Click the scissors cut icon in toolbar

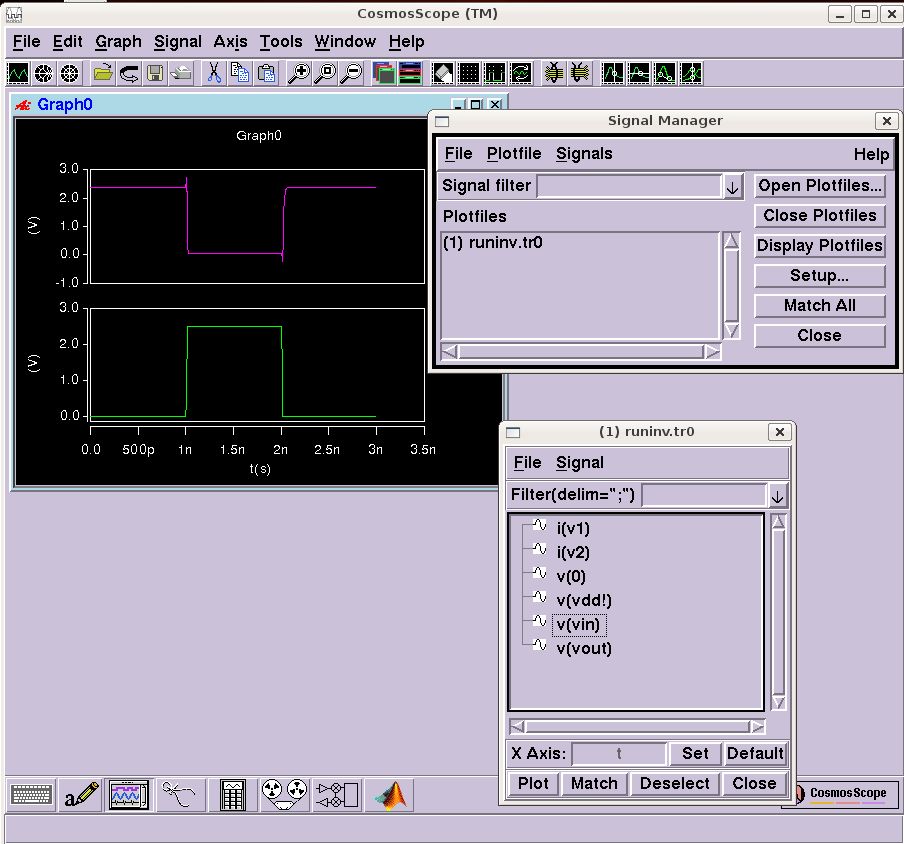click(214, 73)
